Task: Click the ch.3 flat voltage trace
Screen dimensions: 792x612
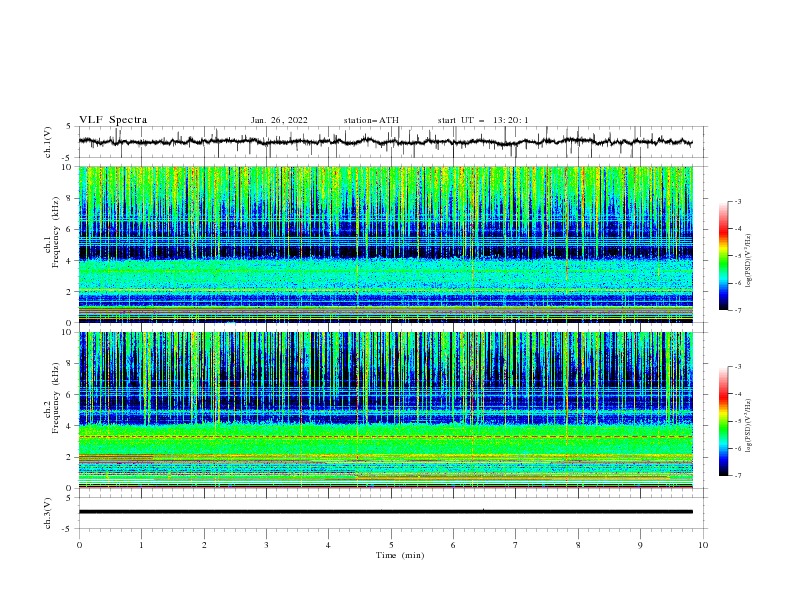Action: [385, 512]
